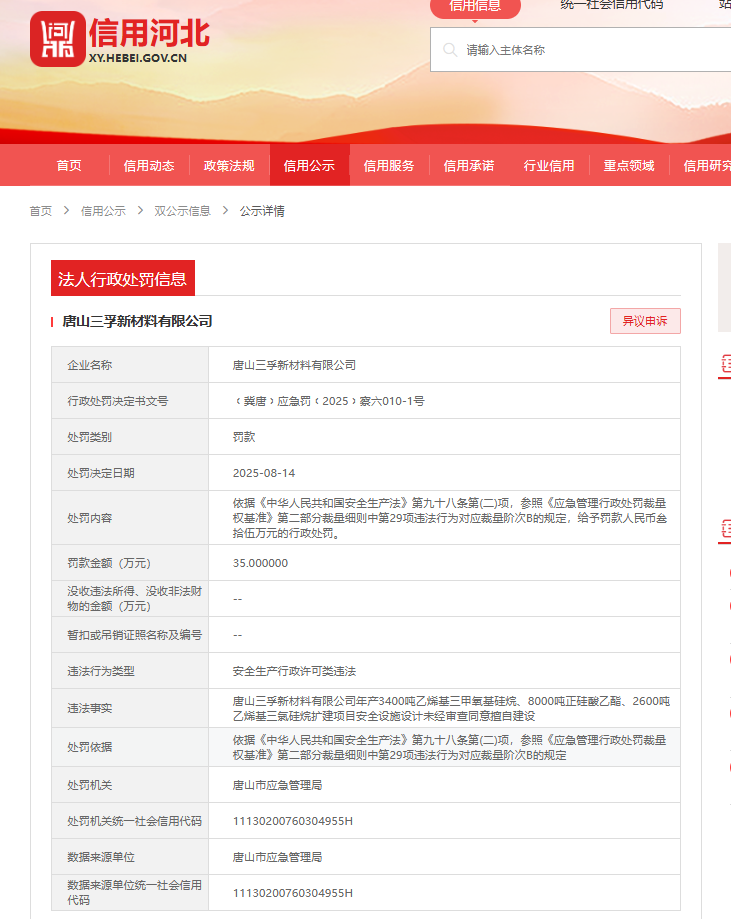731x919 pixels.
Task: Go to 首页 in the breadcrumb
Action: [x=41, y=211]
